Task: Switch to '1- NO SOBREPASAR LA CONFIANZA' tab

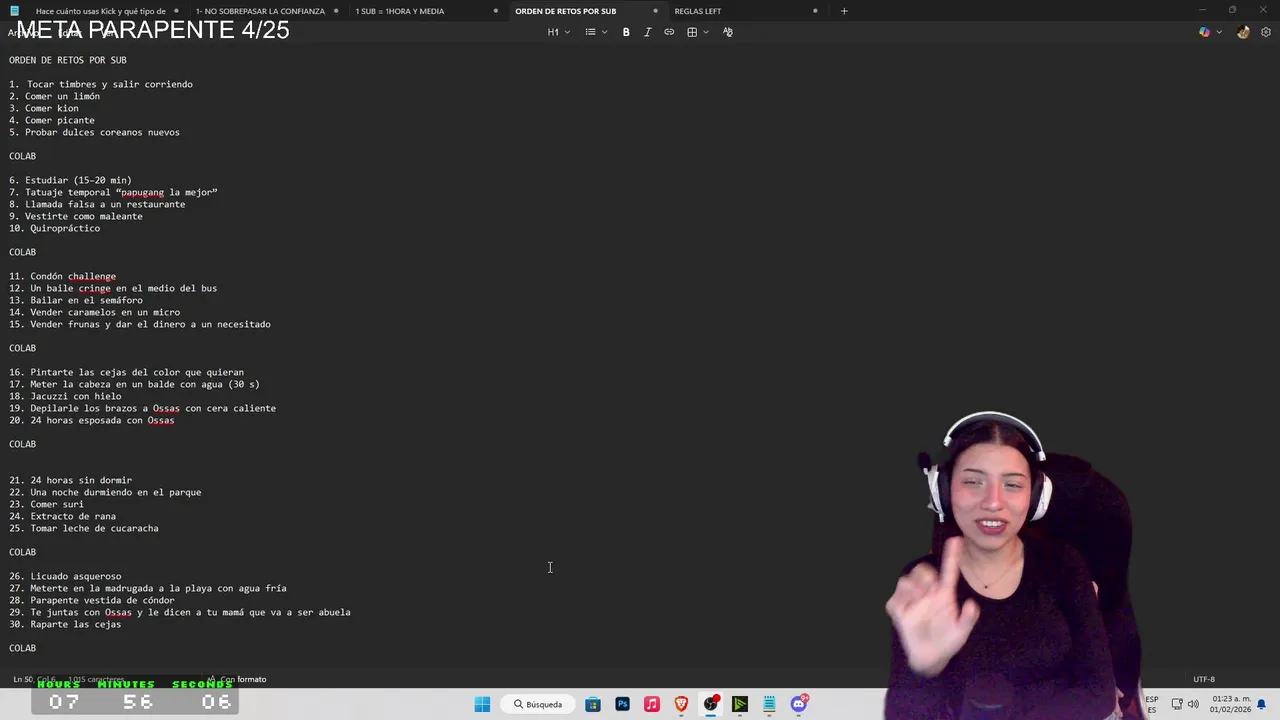Action: tap(260, 11)
